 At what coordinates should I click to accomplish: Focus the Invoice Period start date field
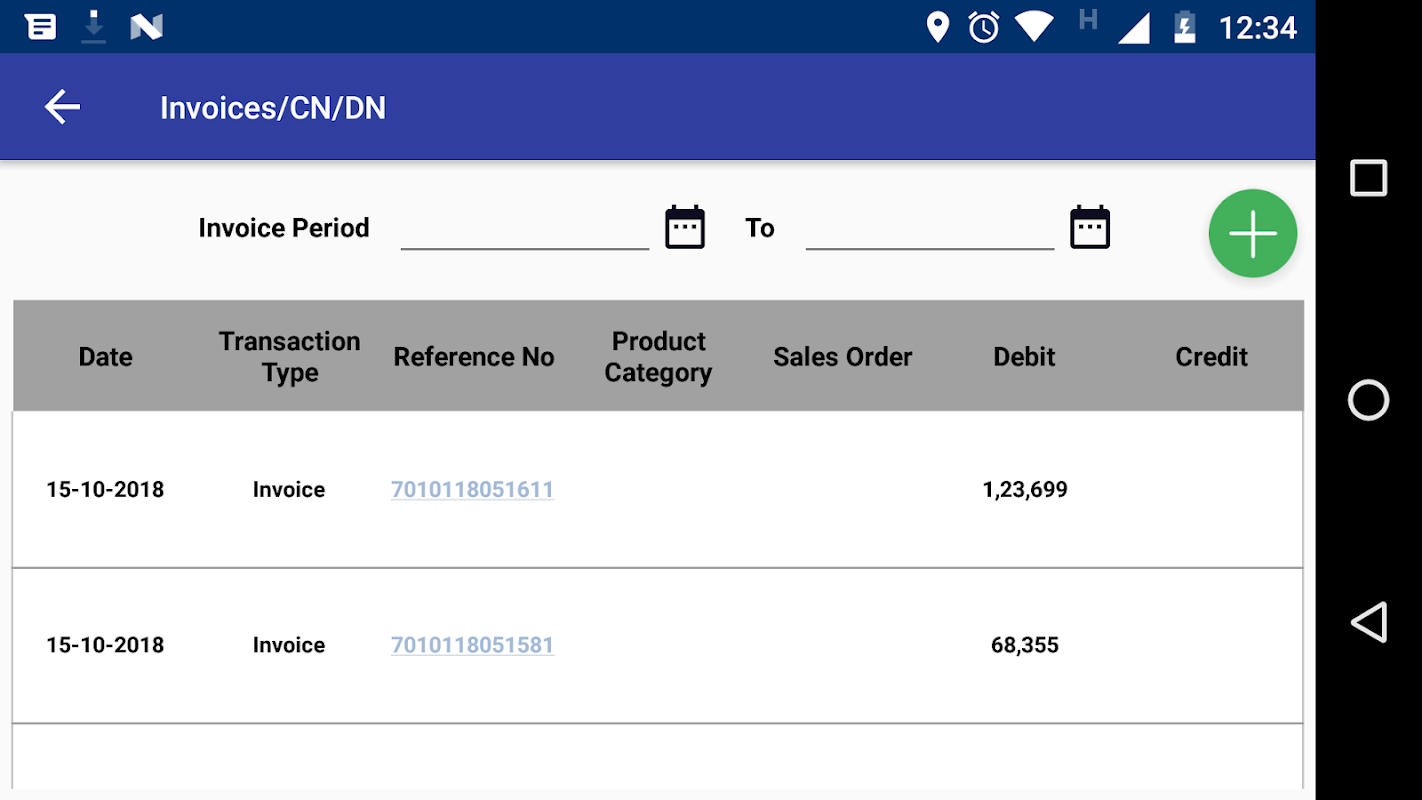coord(525,230)
